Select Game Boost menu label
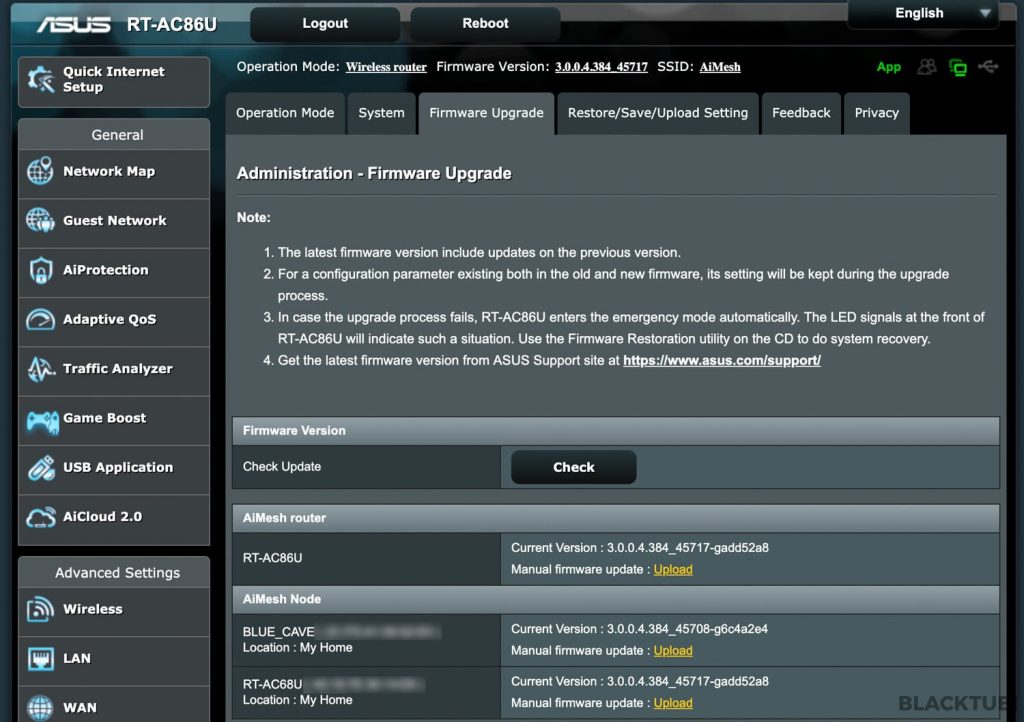Image resolution: width=1024 pixels, height=722 pixels. click(x=104, y=418)
